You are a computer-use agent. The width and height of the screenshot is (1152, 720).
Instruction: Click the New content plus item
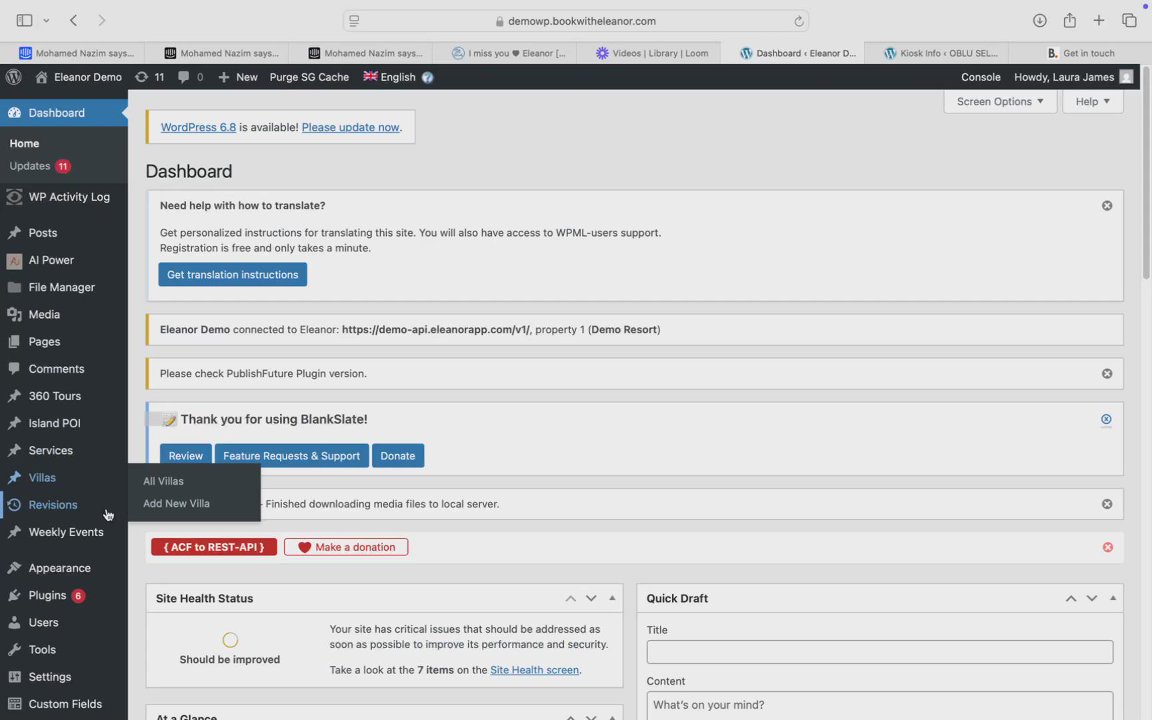(x=238, y=77)
